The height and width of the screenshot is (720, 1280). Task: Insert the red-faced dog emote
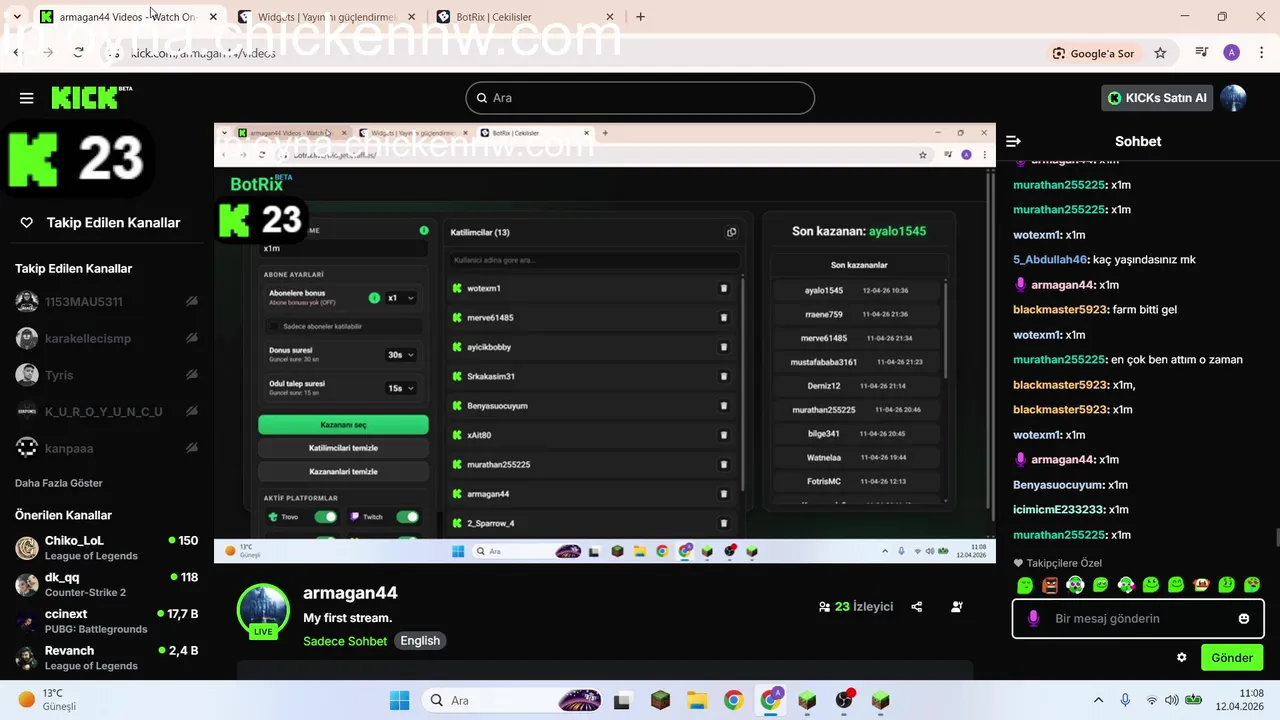1201,585
